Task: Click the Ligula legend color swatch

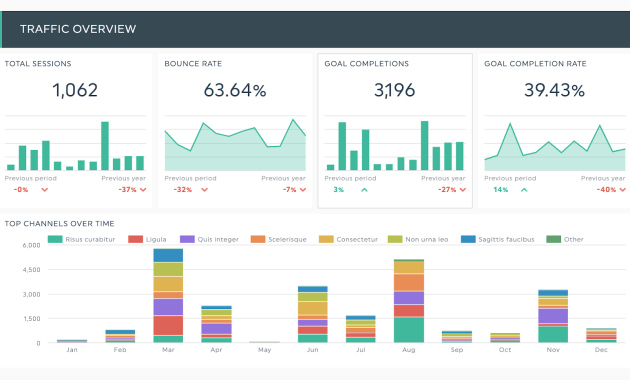Action: [135, 239]
